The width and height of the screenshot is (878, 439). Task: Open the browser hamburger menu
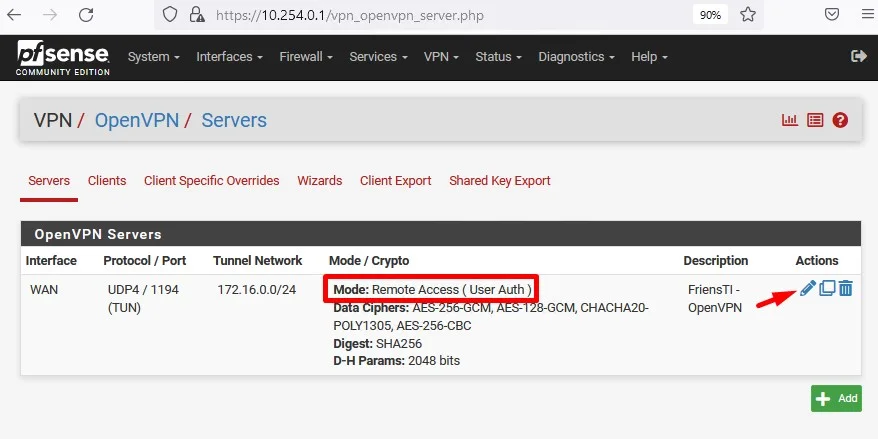(867, 15)
